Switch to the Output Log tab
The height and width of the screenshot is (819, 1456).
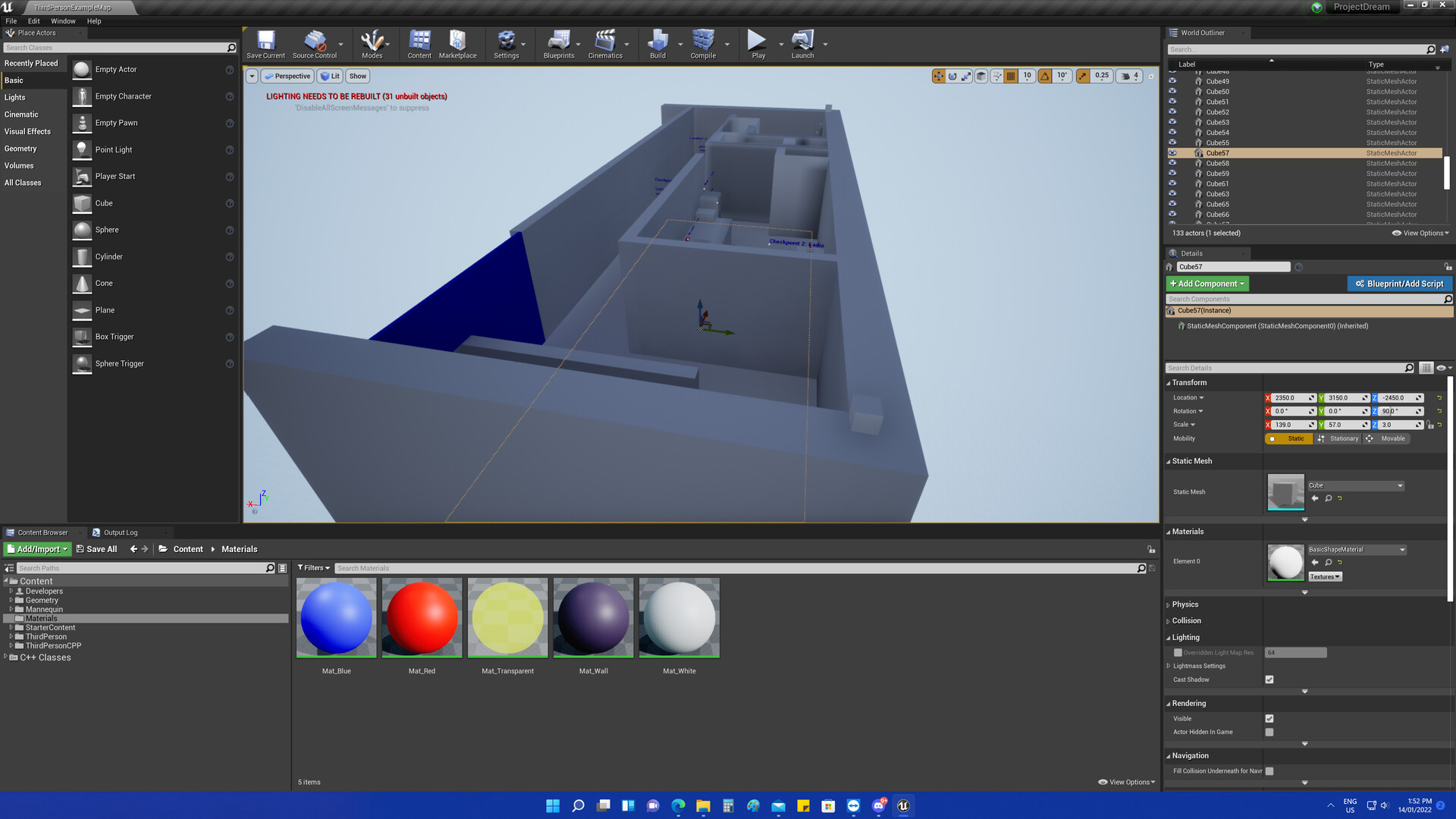pyautogui.click(x=120, y=532)
